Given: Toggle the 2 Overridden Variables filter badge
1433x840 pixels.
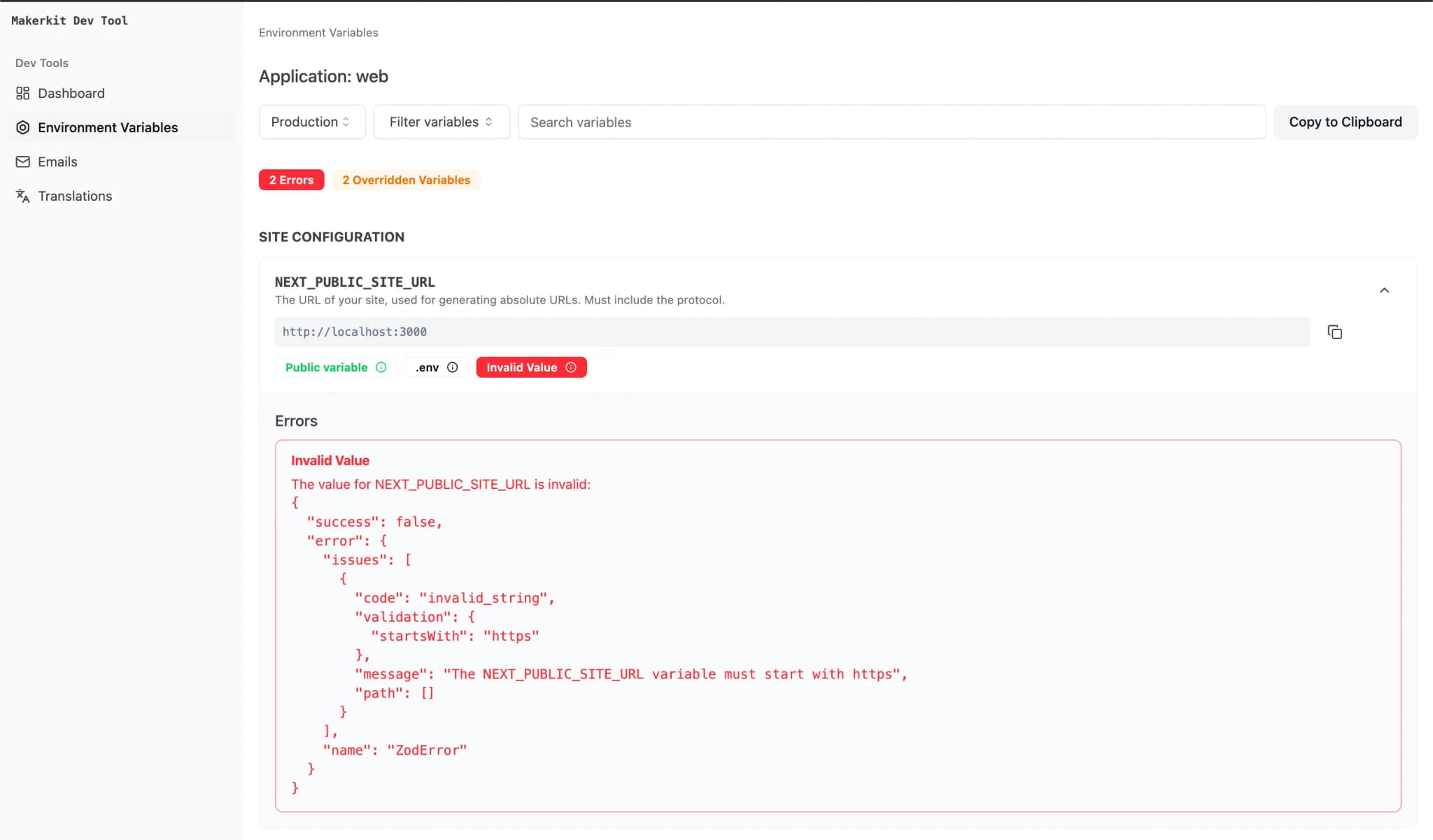Looking at the screenshot, I should pos(406,180).
